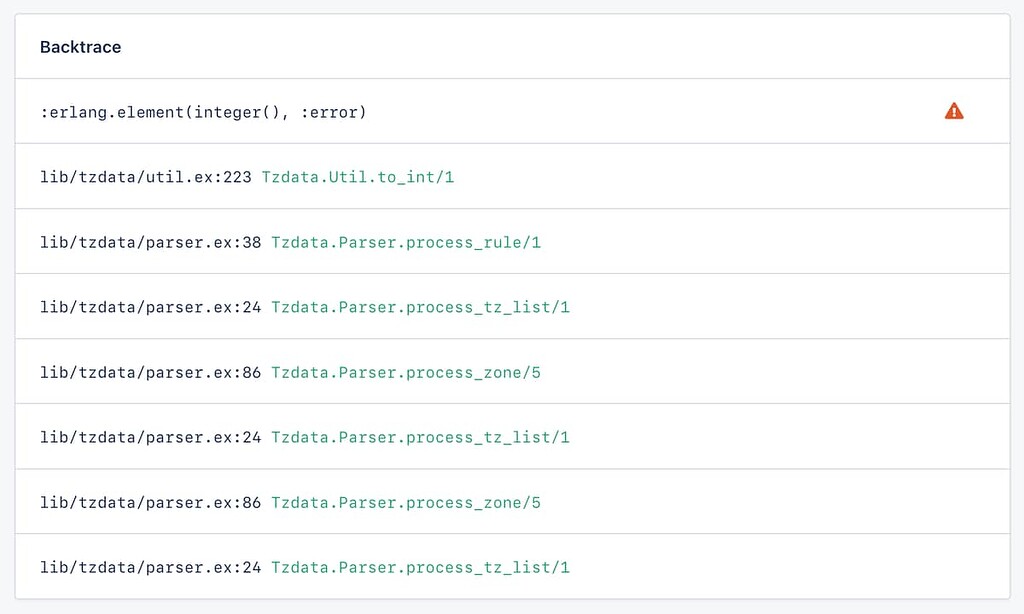Open the first Tzdata.Parser.process_tz_list/1 link
Screen dimensions: 1024x614
421,307
